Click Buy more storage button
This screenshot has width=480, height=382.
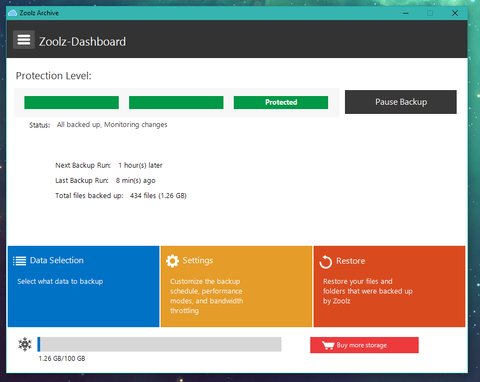364,345
